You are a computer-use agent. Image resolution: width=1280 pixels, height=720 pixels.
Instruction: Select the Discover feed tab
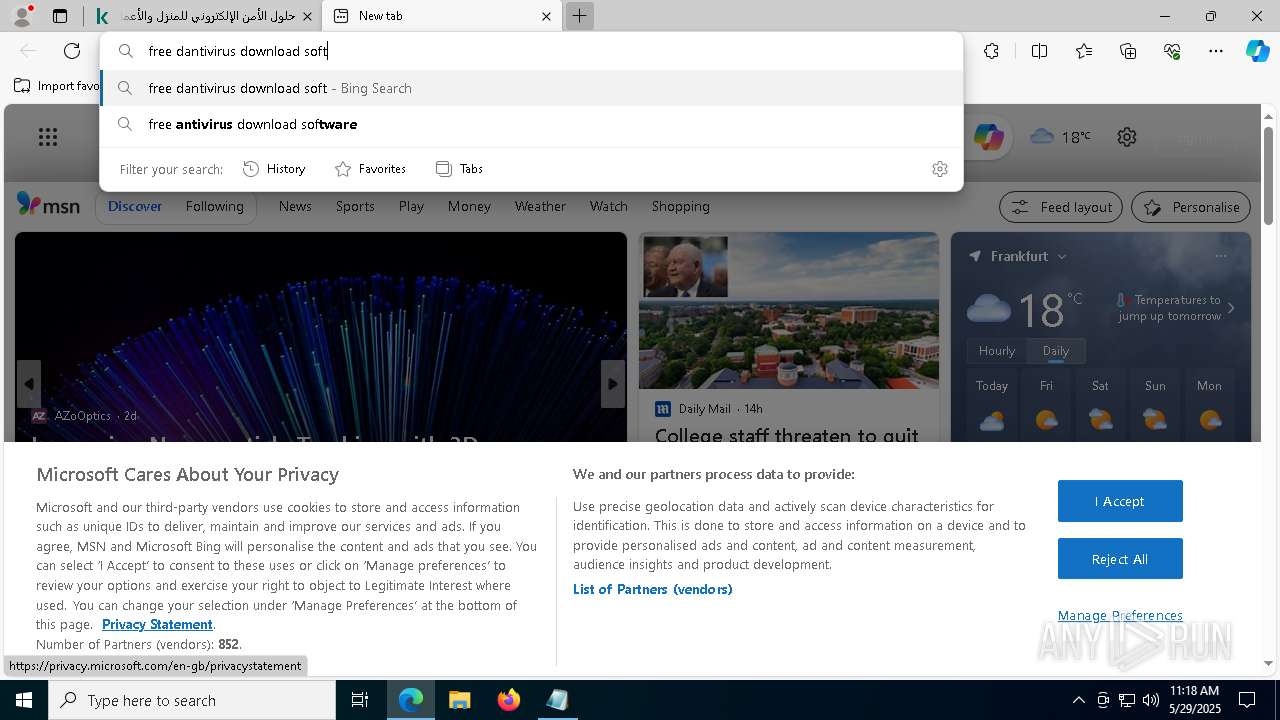tap(135, 206)
